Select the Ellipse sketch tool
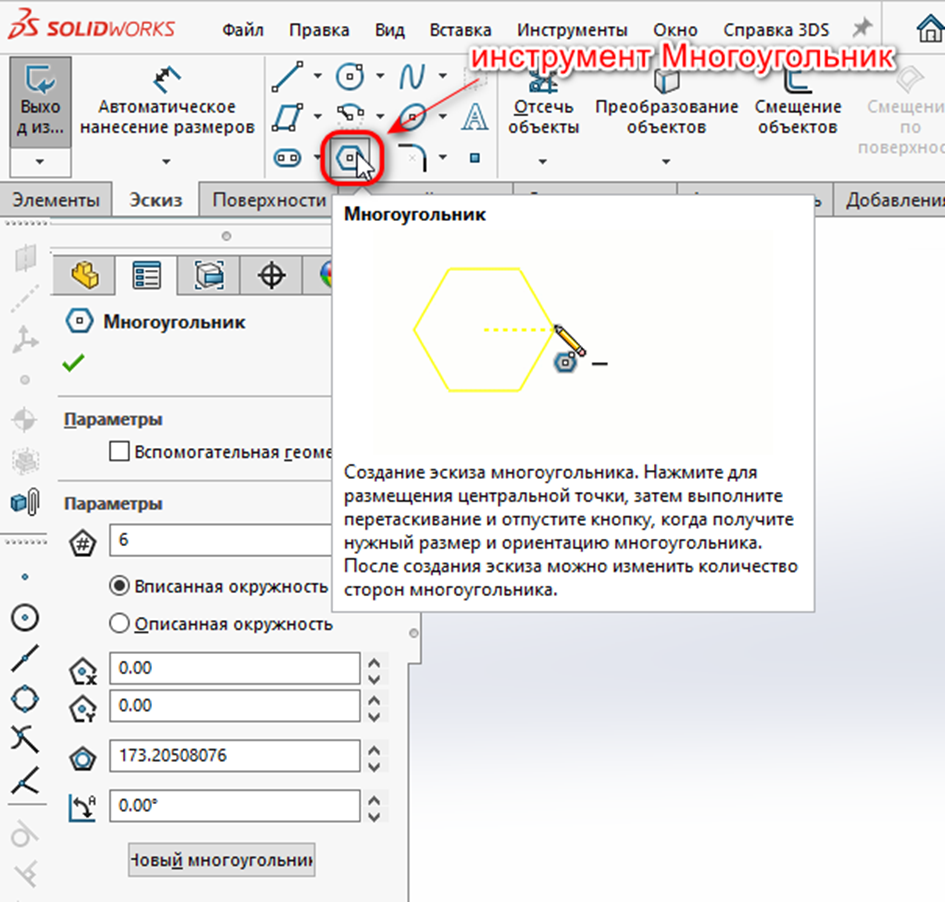Screen dimensions: 945x902 (x=413, y=116)
